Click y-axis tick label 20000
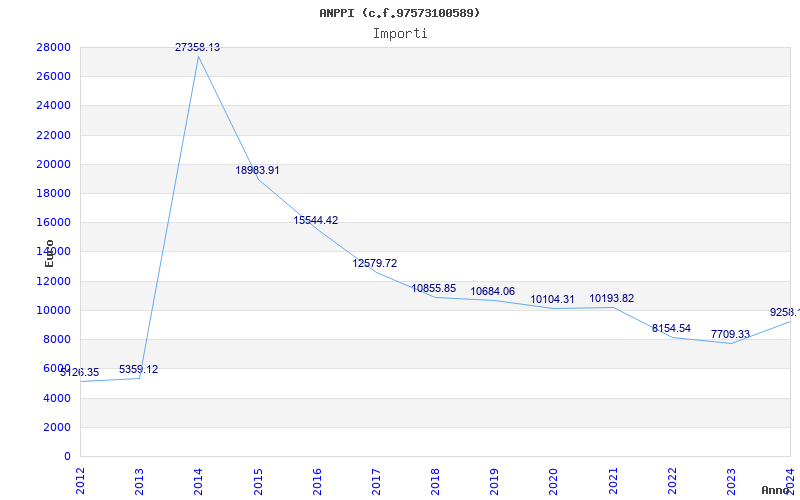This screenshot has width=800, height=500. click(x=54, y=164)
